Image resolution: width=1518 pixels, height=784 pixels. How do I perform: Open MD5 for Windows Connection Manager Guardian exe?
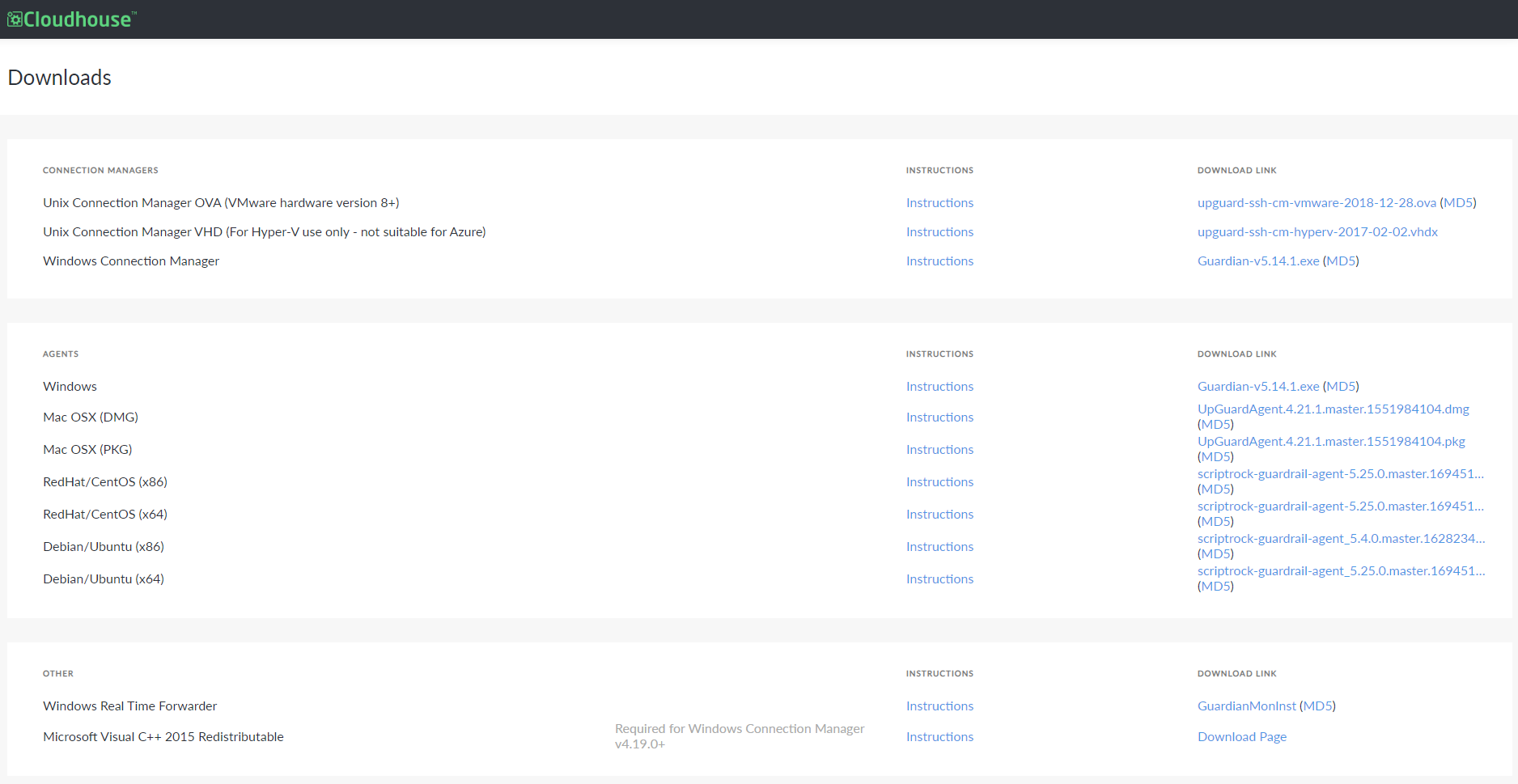coord(1341,261)
